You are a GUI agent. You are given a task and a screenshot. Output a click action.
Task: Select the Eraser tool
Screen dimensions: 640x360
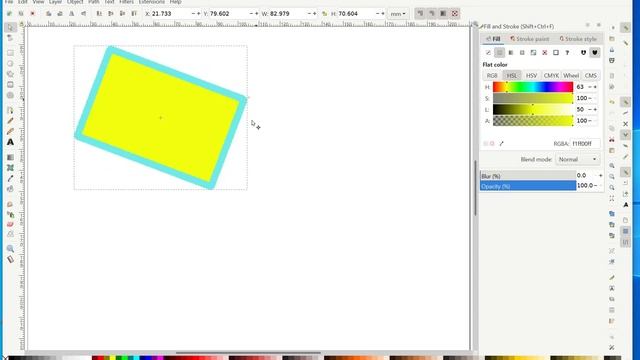[x=10, y=224]
